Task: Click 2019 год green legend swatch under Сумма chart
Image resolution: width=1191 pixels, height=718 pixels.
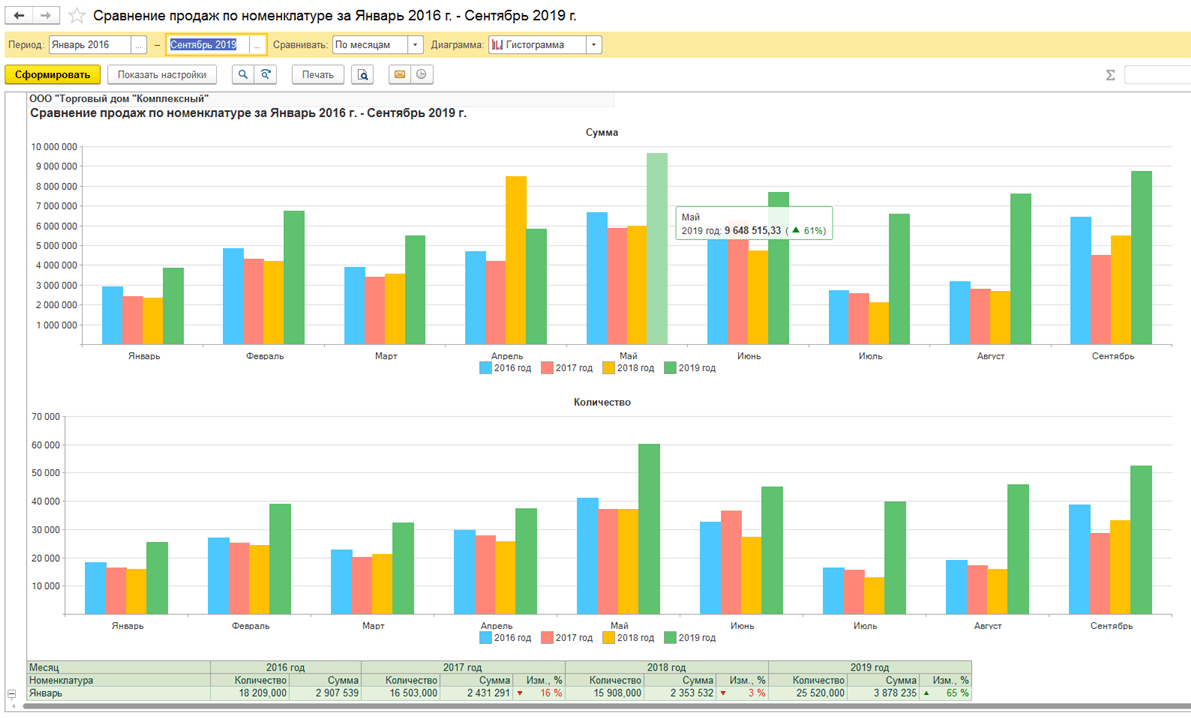Action: pyautogui.click(x=670, y=368)
